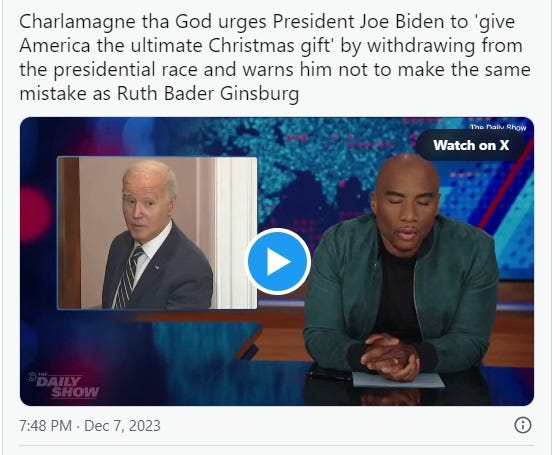Open the tweet info icon
This screenshot has height=455, width=553.
pyautogui.click(x=523, y=425)
